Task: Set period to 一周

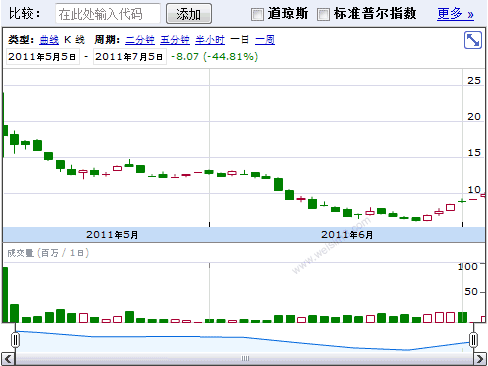Action: click(x=265, y=40)
